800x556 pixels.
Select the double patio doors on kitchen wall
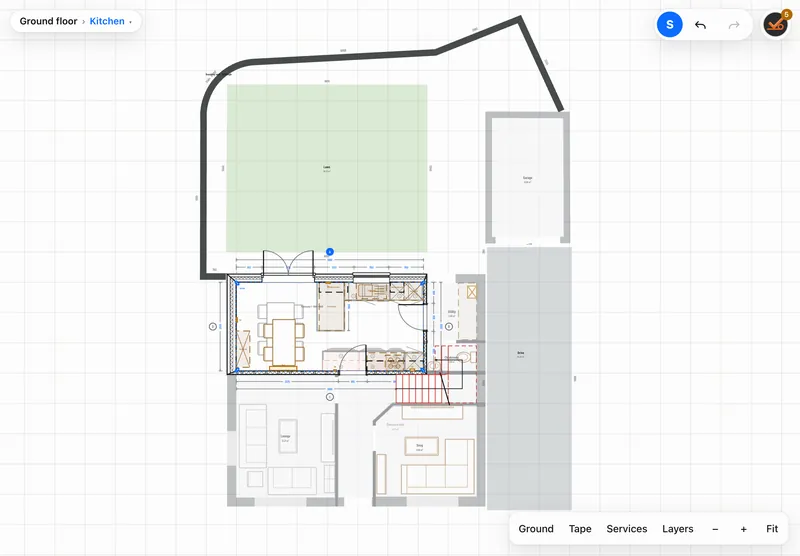click(288, 264)
